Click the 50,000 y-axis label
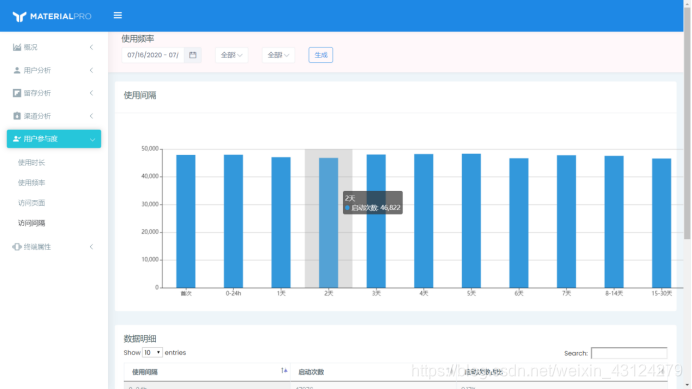Screen dimensions: 692x389 pyautogui.click(x=150, y=149)
